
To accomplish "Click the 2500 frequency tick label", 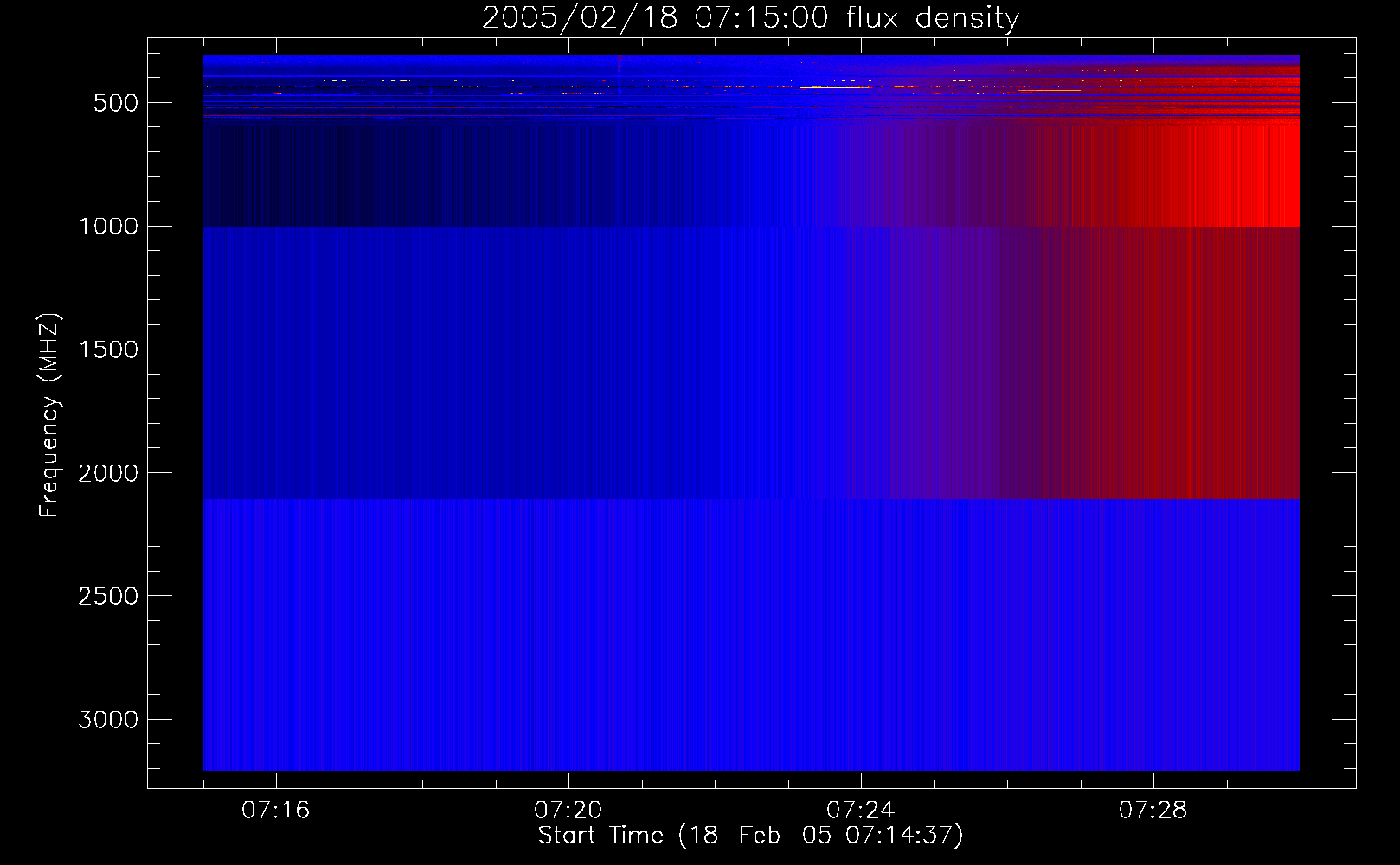I will pos(108,597).
